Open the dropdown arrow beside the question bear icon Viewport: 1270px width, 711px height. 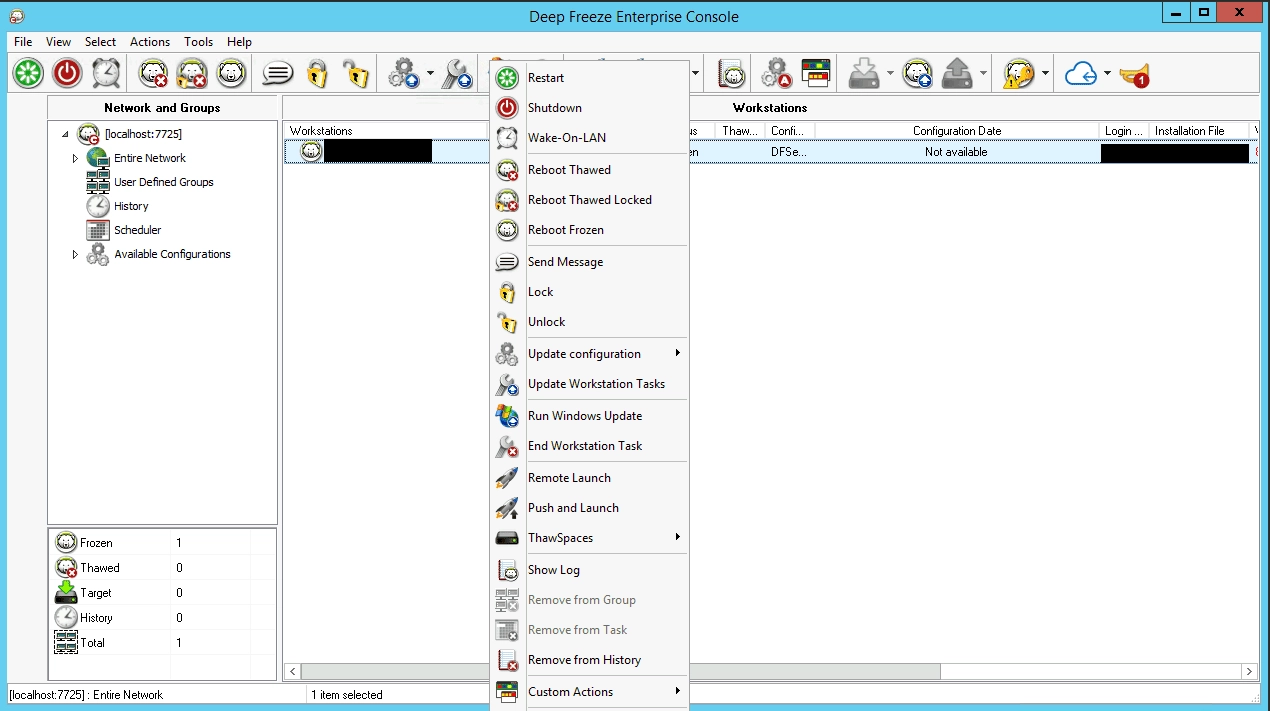click(x=1045, y=73)
